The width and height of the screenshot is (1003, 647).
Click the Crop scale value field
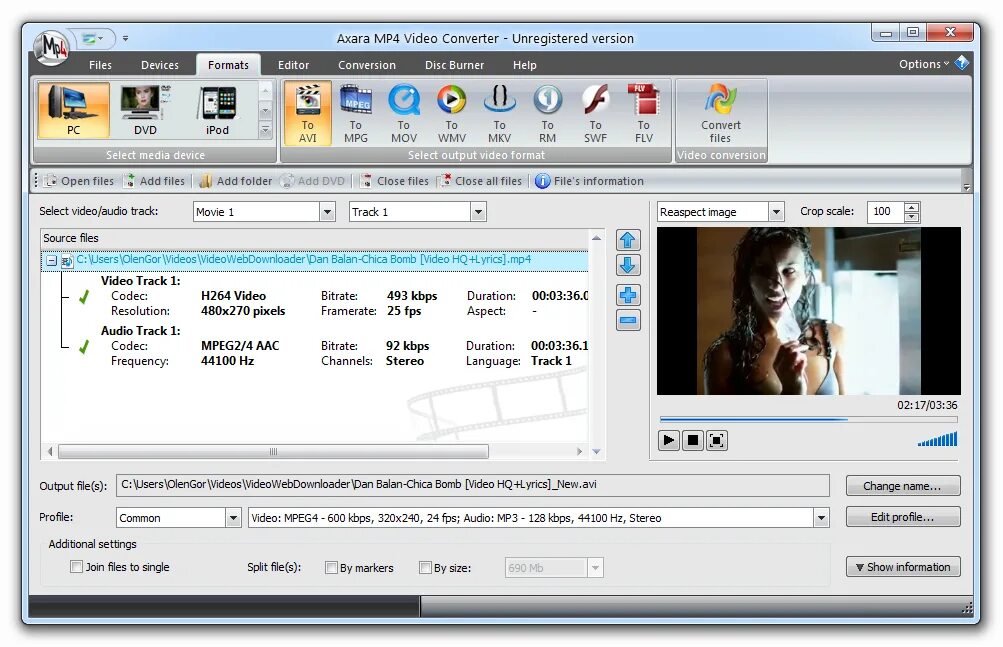pos(886,212)
